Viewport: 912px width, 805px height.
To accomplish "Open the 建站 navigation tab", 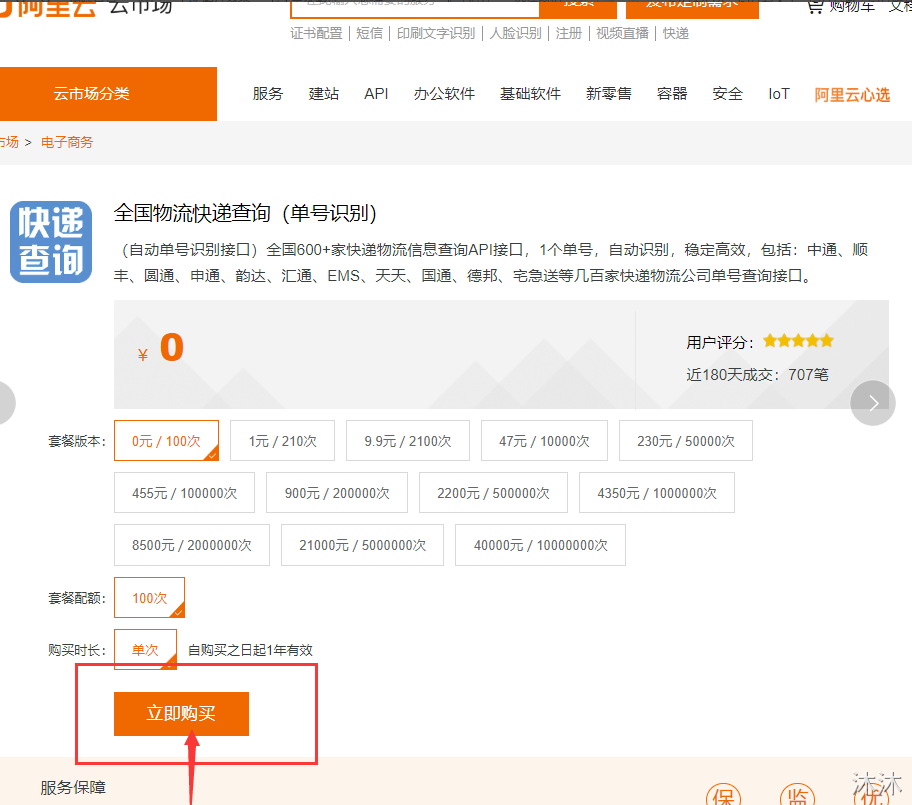I will [x=323, y=94].
